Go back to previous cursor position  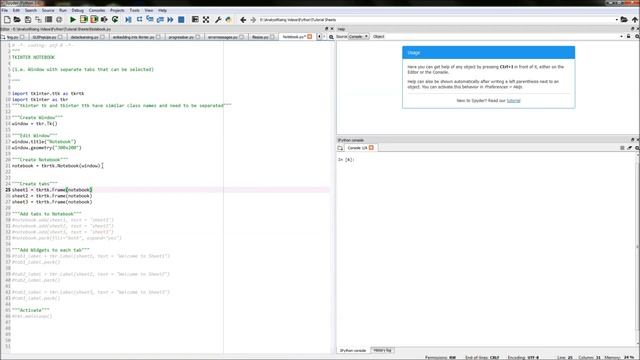coord(243,20)
